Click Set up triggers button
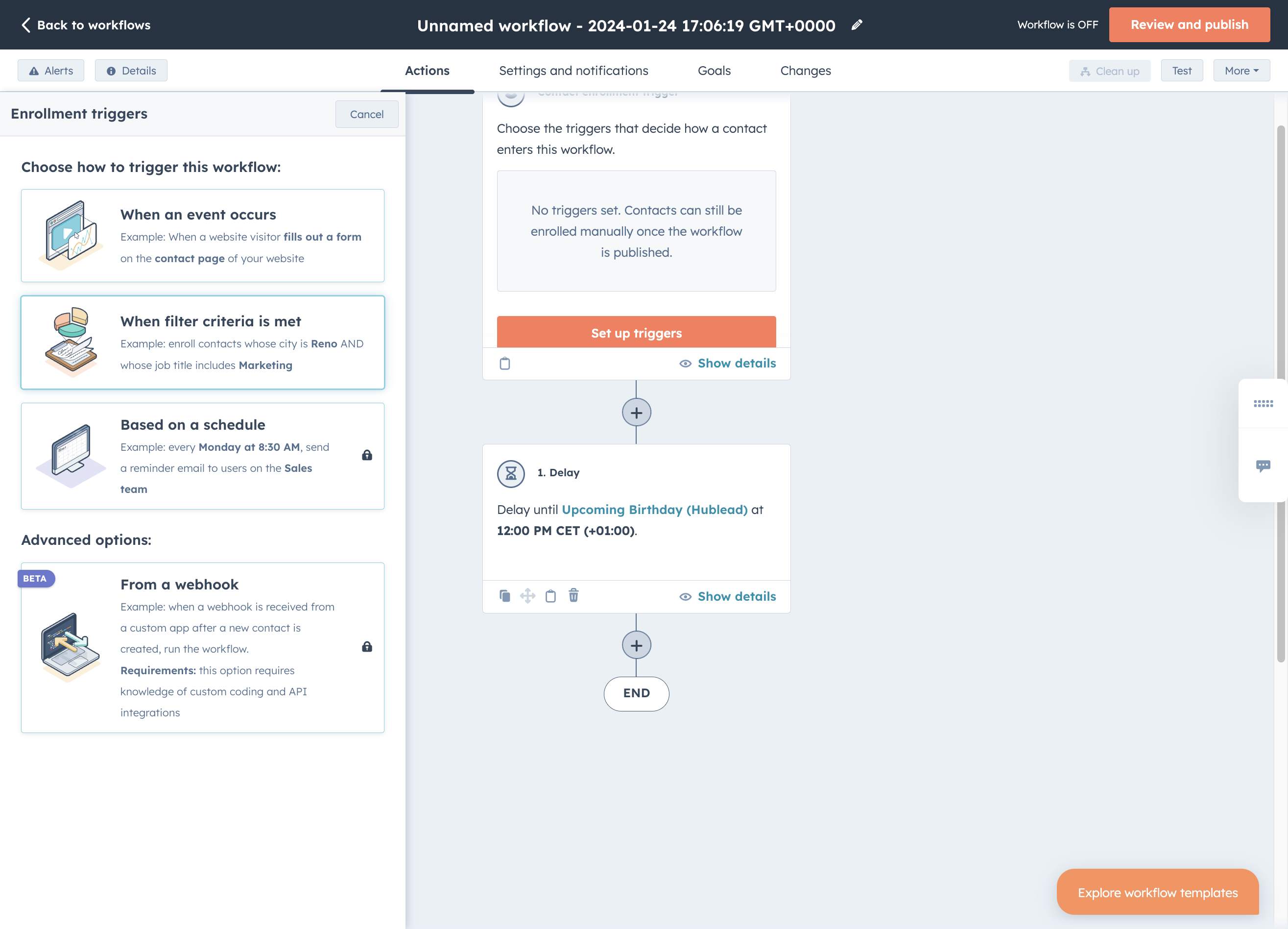 click(x=636, y=332)
